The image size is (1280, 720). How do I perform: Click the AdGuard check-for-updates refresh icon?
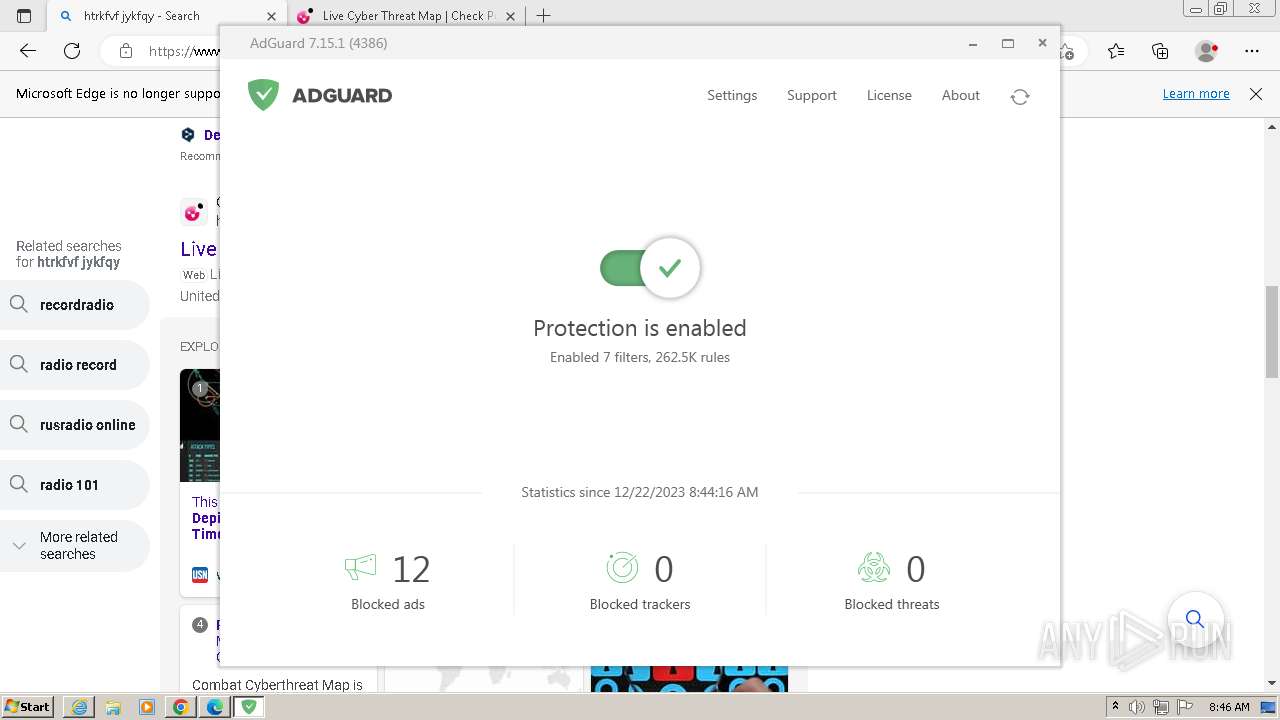pos(1020,96)
